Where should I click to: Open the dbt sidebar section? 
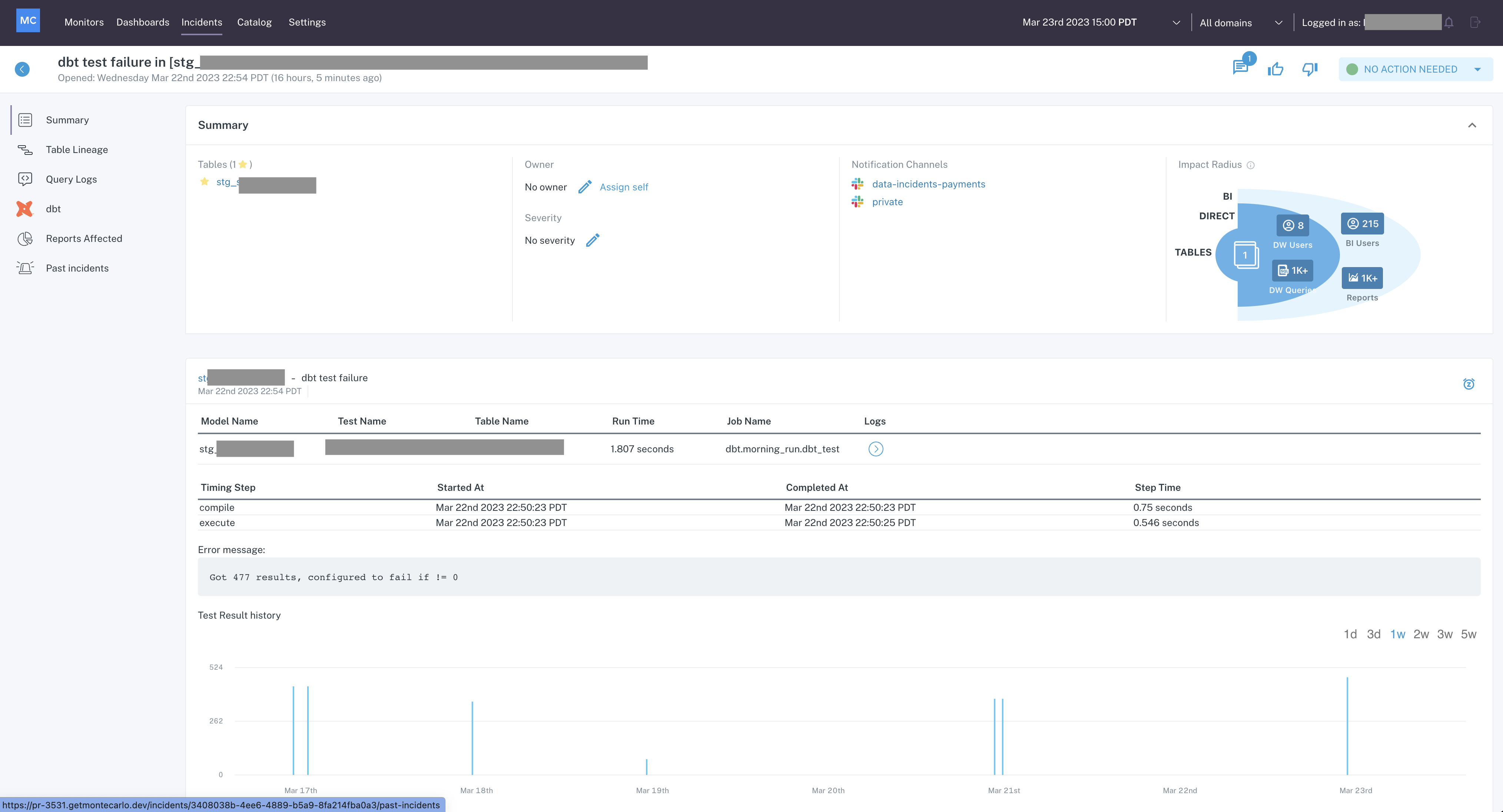(x=53, y=209)
